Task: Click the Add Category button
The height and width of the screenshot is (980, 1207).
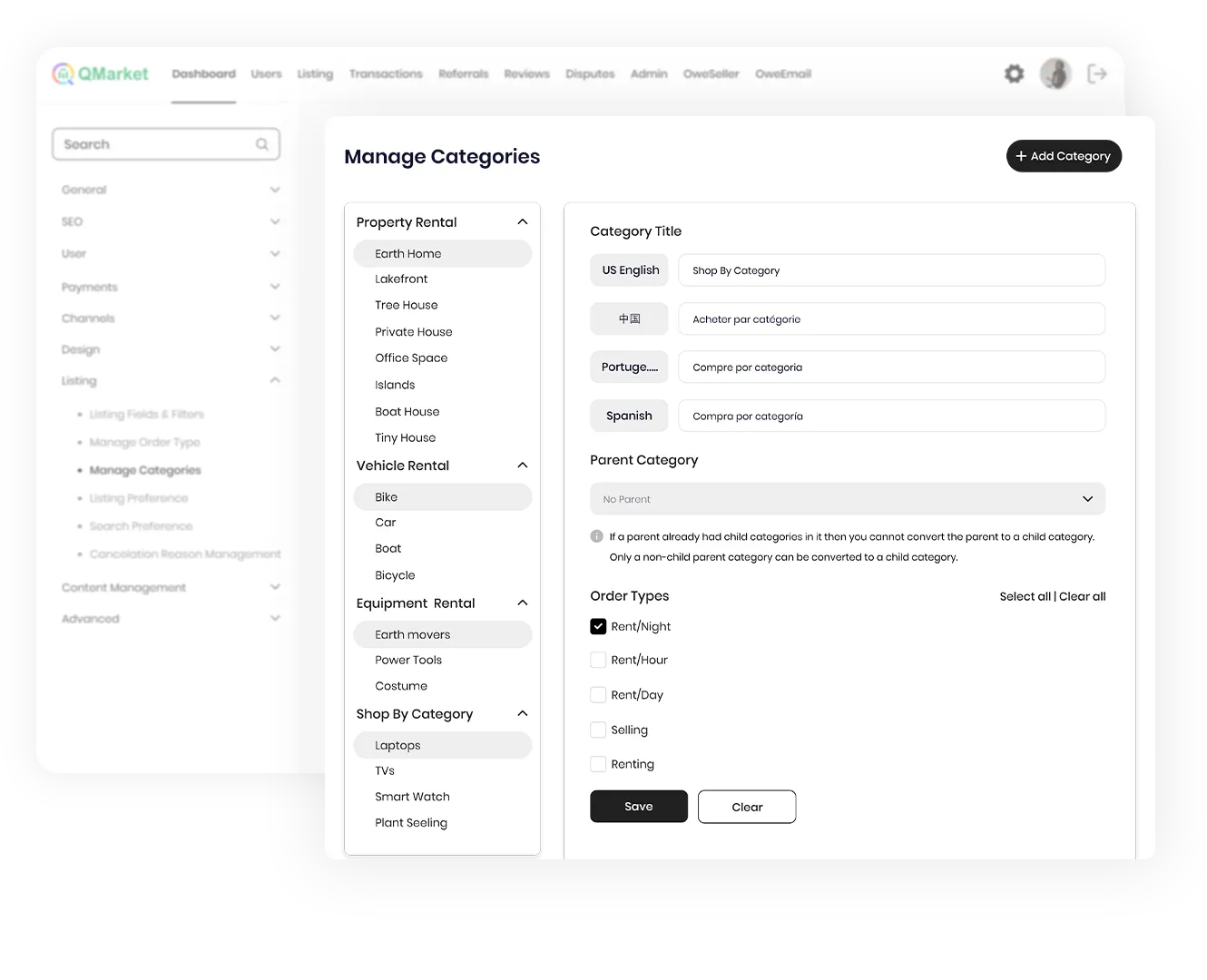Action: (1064, 156)
